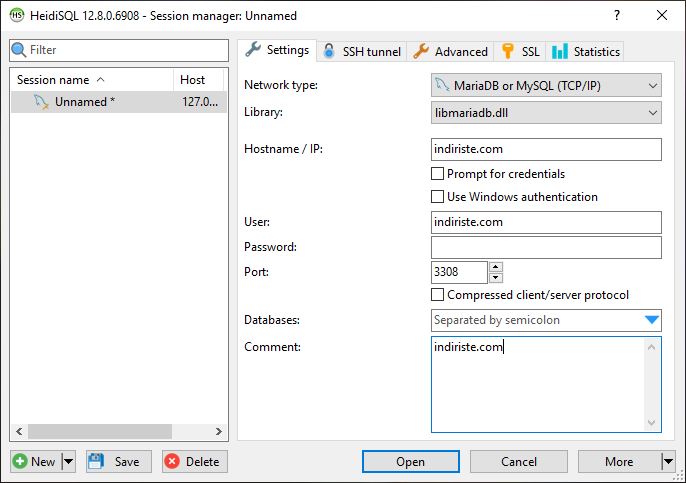Select the Unnamed session row
Screen dimensions: 686x483
tap(119, 102)
